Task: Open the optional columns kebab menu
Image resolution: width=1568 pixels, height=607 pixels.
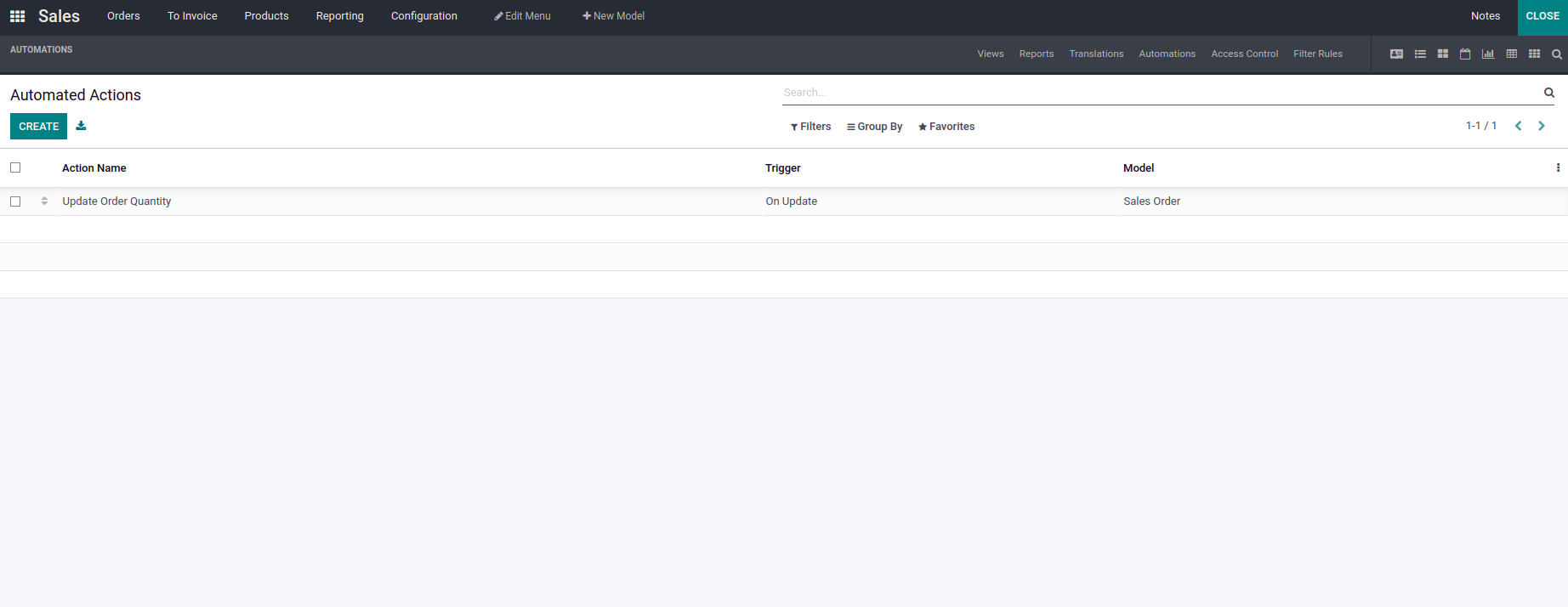Action: pyautogui.click(x=1558, y=167)
